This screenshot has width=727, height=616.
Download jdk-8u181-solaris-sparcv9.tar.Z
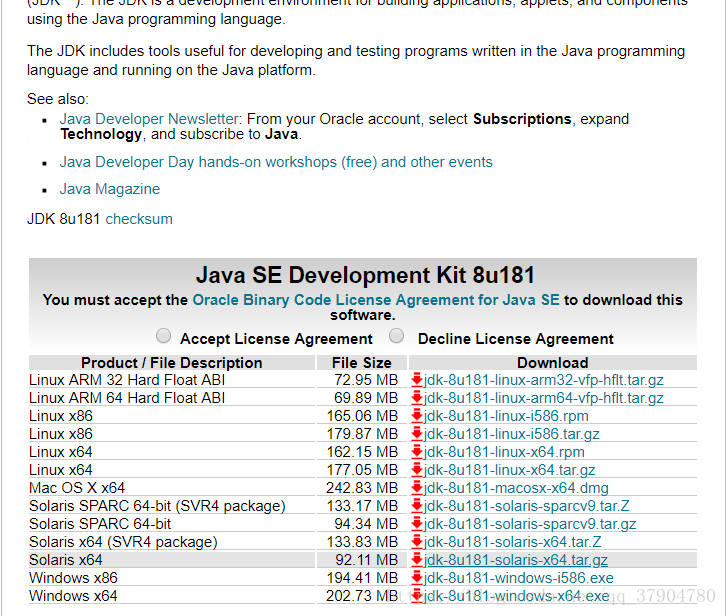click(527, 506)
